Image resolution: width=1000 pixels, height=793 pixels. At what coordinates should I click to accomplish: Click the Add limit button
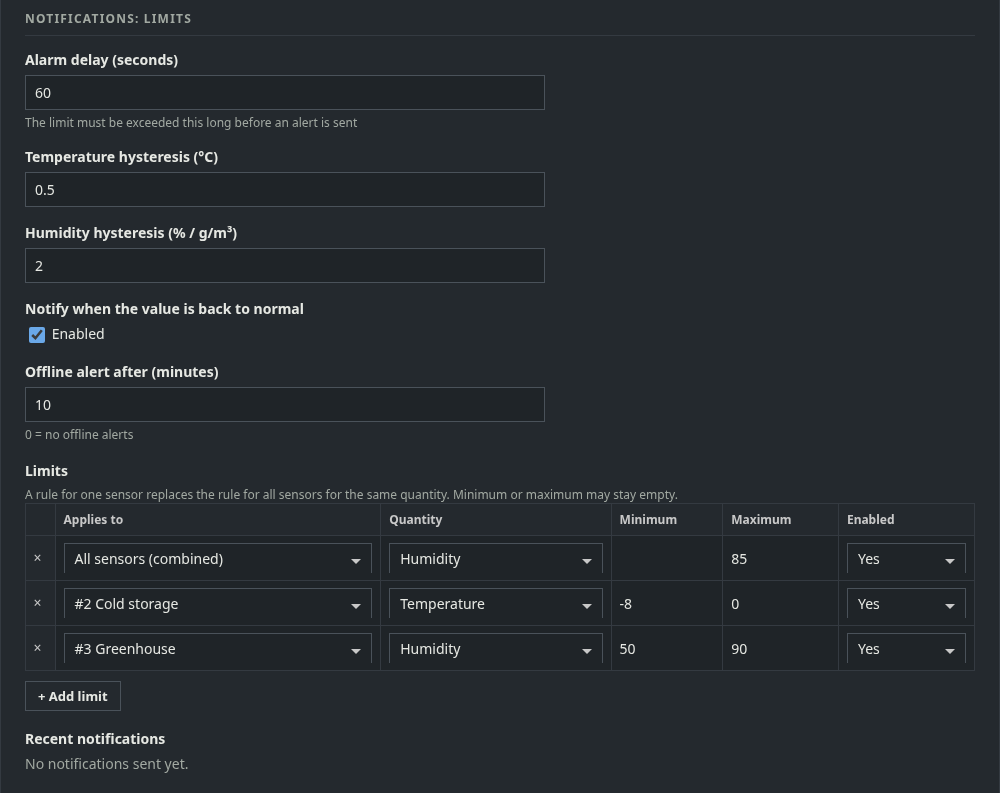coord(73,696)
